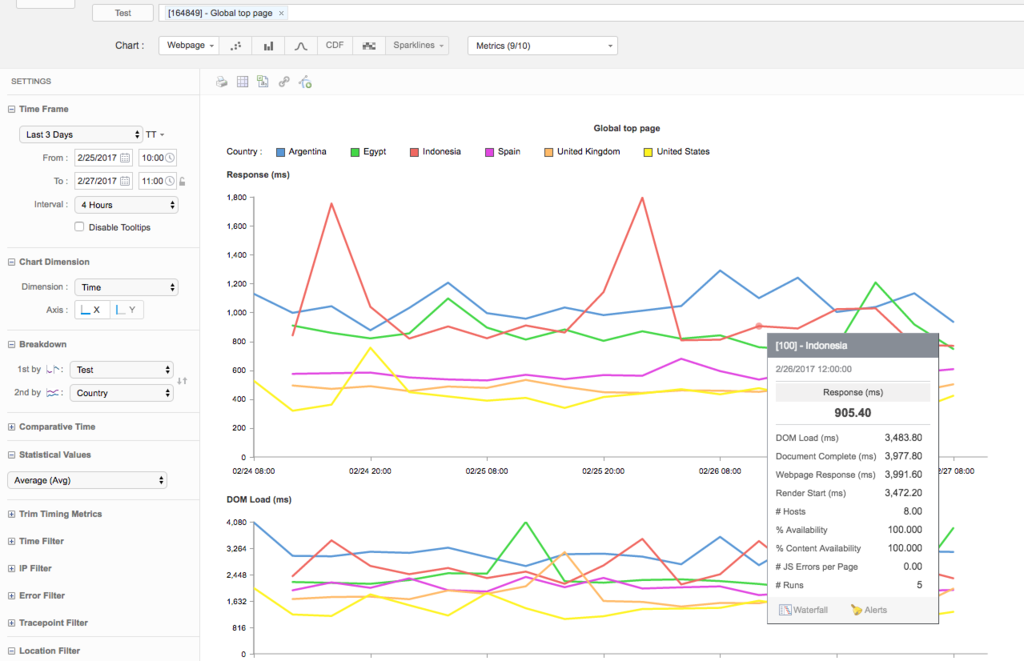The width and height of the screenshot is (1024, 661).
Task: Enable the Disable Tooltips checkbox
Action: (79, 227)
